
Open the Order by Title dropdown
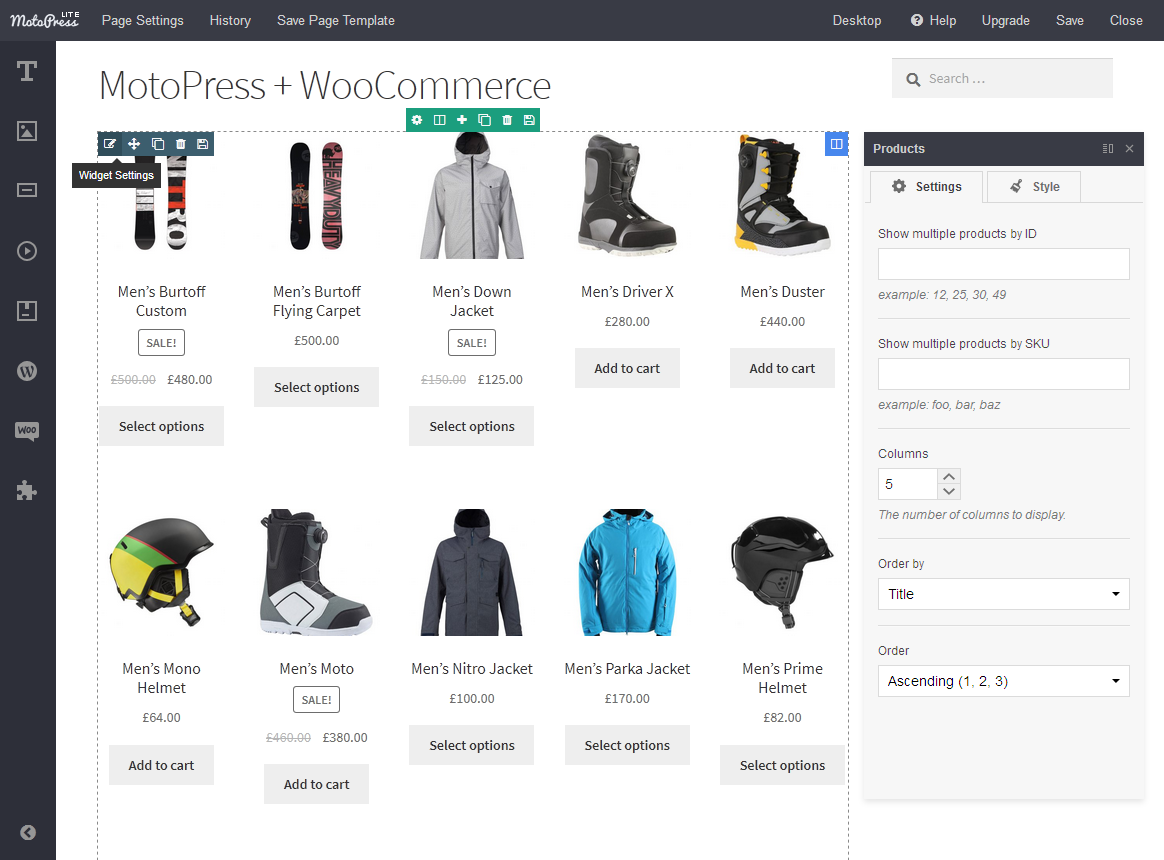point(1004,594)
